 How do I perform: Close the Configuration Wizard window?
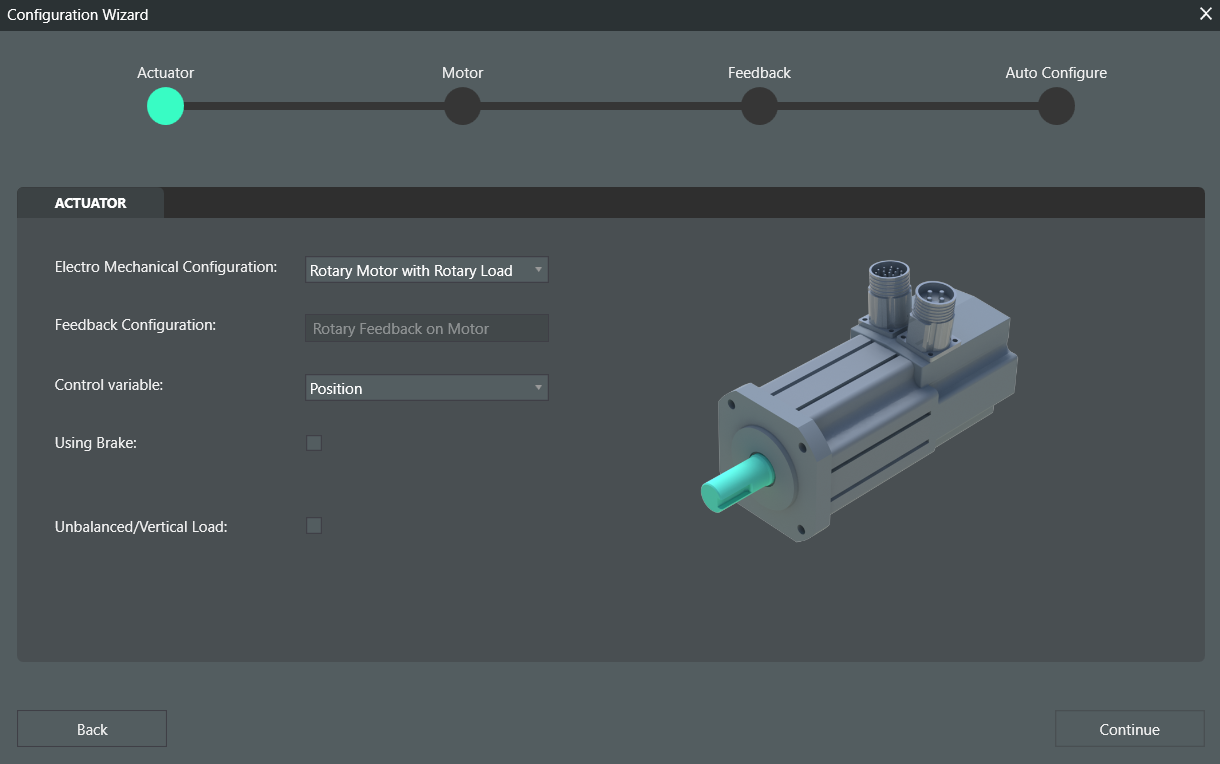click(x=1205, y=14)
